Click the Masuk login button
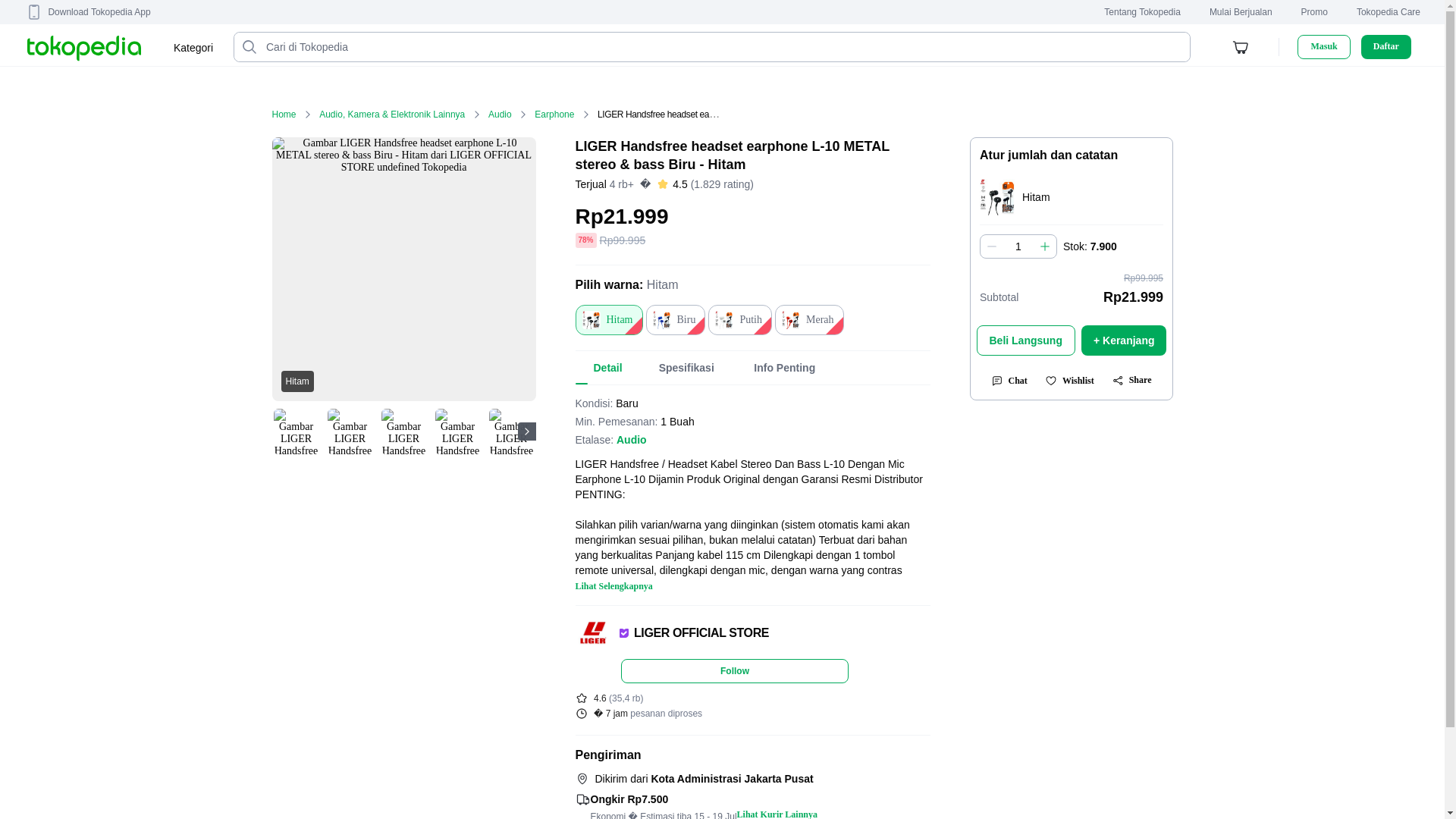This screenshot has width=1456, height=819. (1324, 47)
